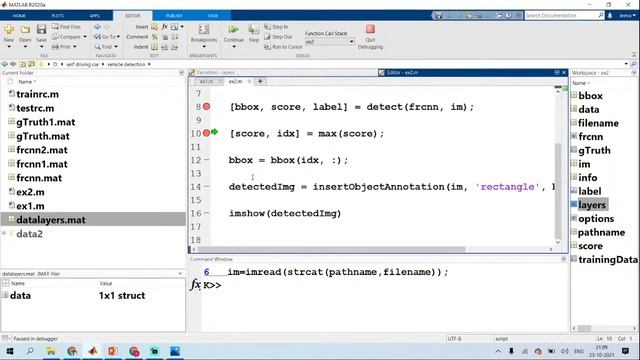Quit Debugging with the red stop icon
Image resolution: width=640 pixels, height=360 pixels.
pyautogui.click(x=370, y=29)
